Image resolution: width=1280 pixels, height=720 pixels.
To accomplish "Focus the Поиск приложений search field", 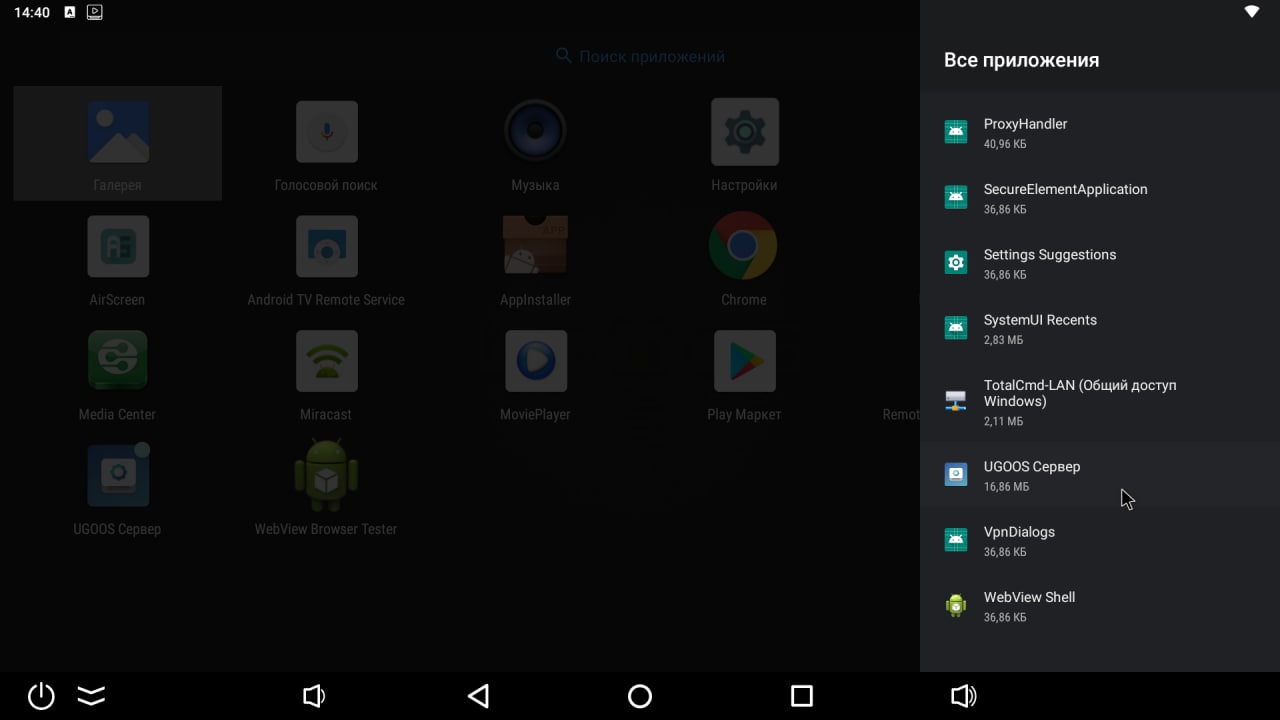I will point(640,56).
